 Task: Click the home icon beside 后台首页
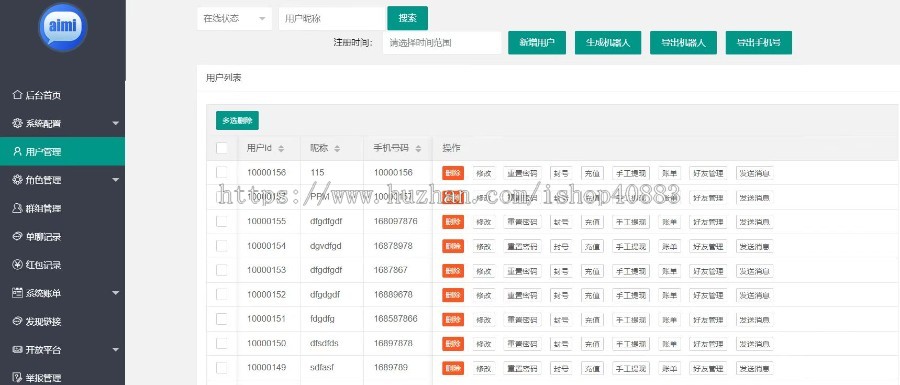(x=17, y=95)
